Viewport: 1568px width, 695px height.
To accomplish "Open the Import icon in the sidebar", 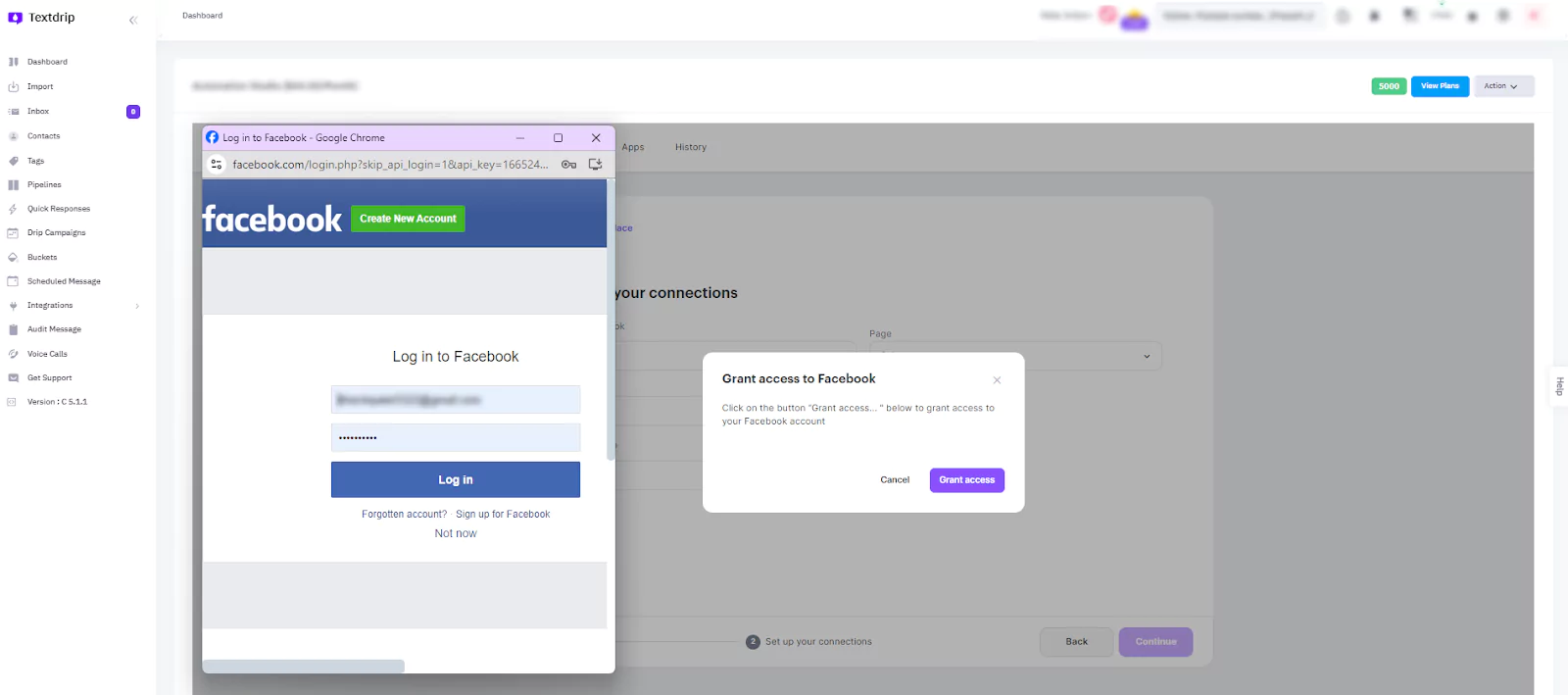I will (14, 87).
